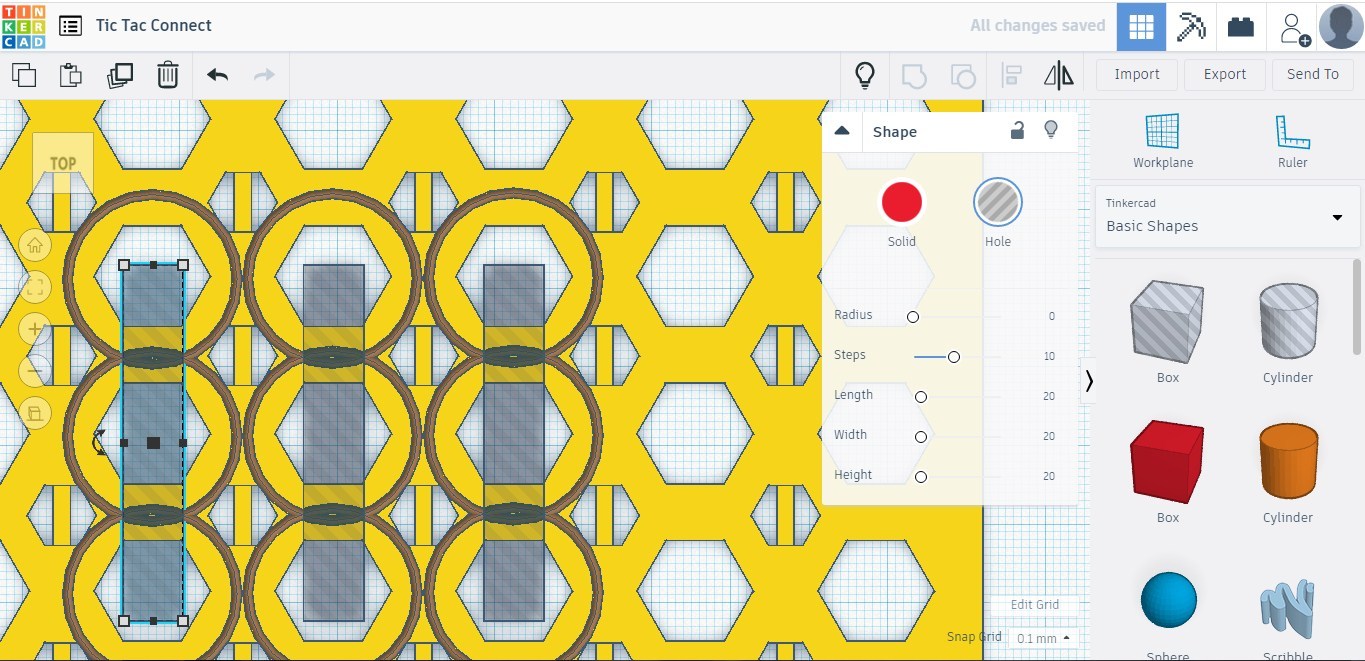This screenshot has width=1365, height=661.
Task: Click the Radius slider handle
Action: coord(913,317)
